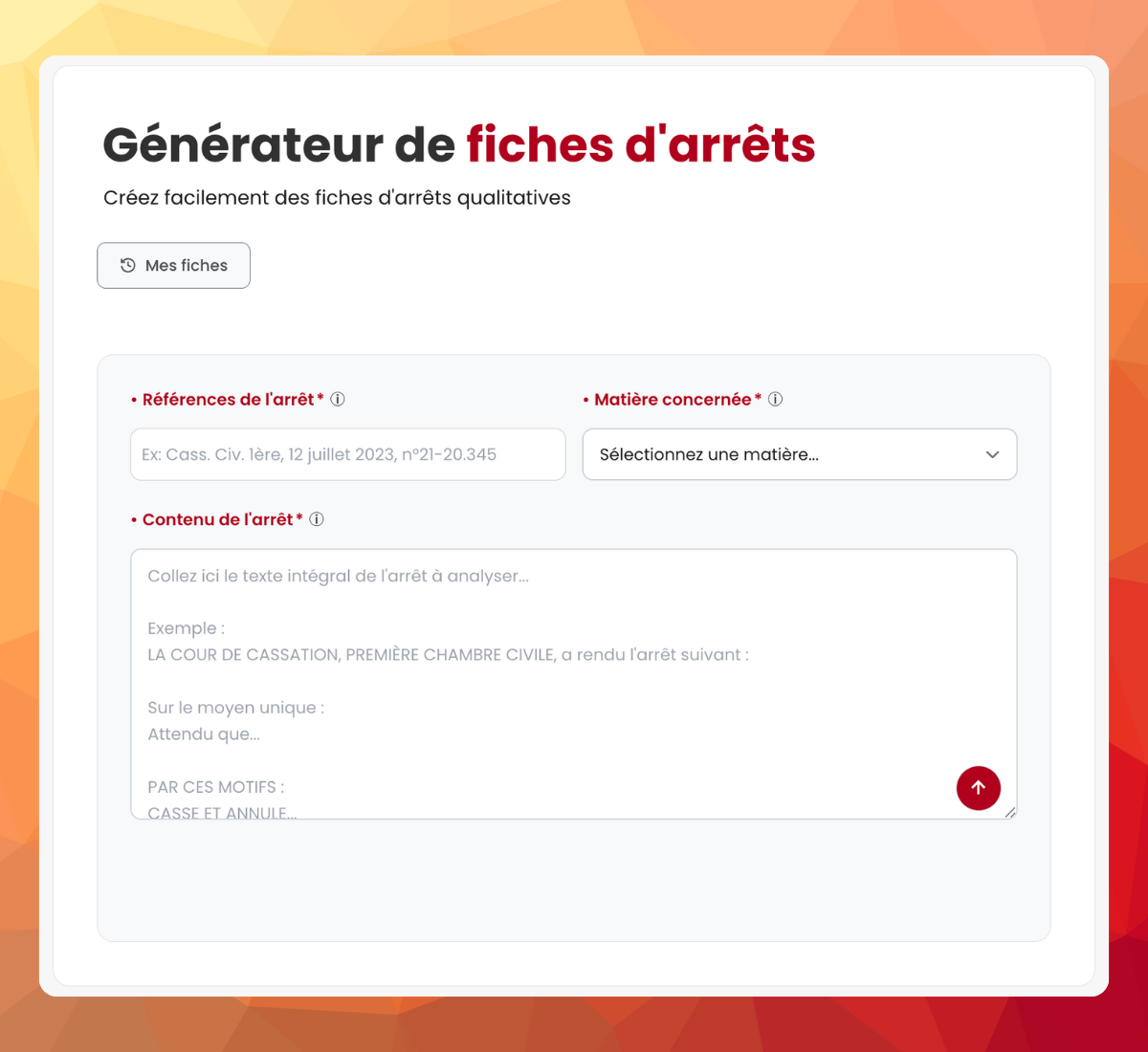
Task: Show the info tooltip for Contenu de l'arrêt
Action: click(317, 519)
